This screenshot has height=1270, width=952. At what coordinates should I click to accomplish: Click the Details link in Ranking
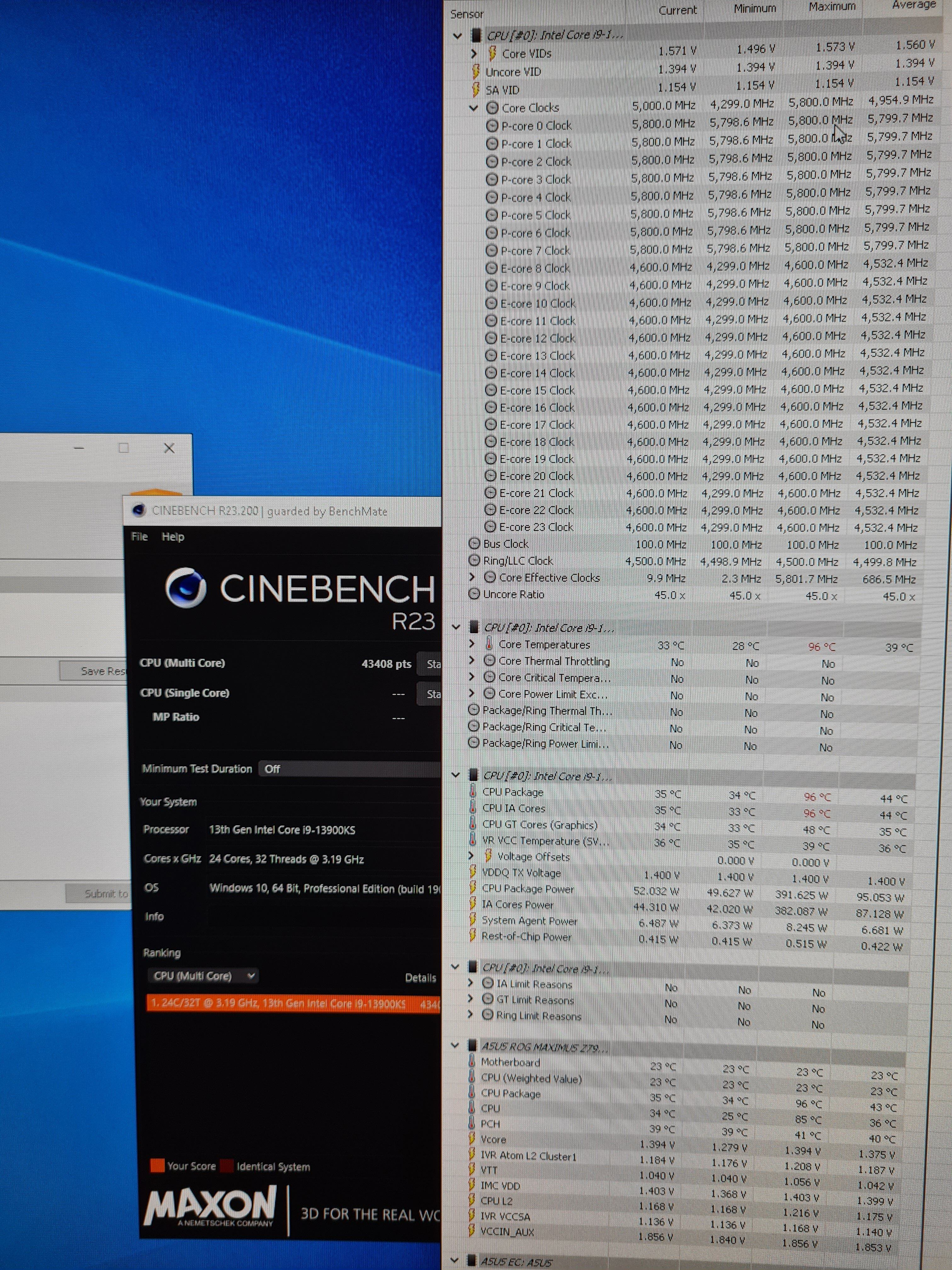420,978
